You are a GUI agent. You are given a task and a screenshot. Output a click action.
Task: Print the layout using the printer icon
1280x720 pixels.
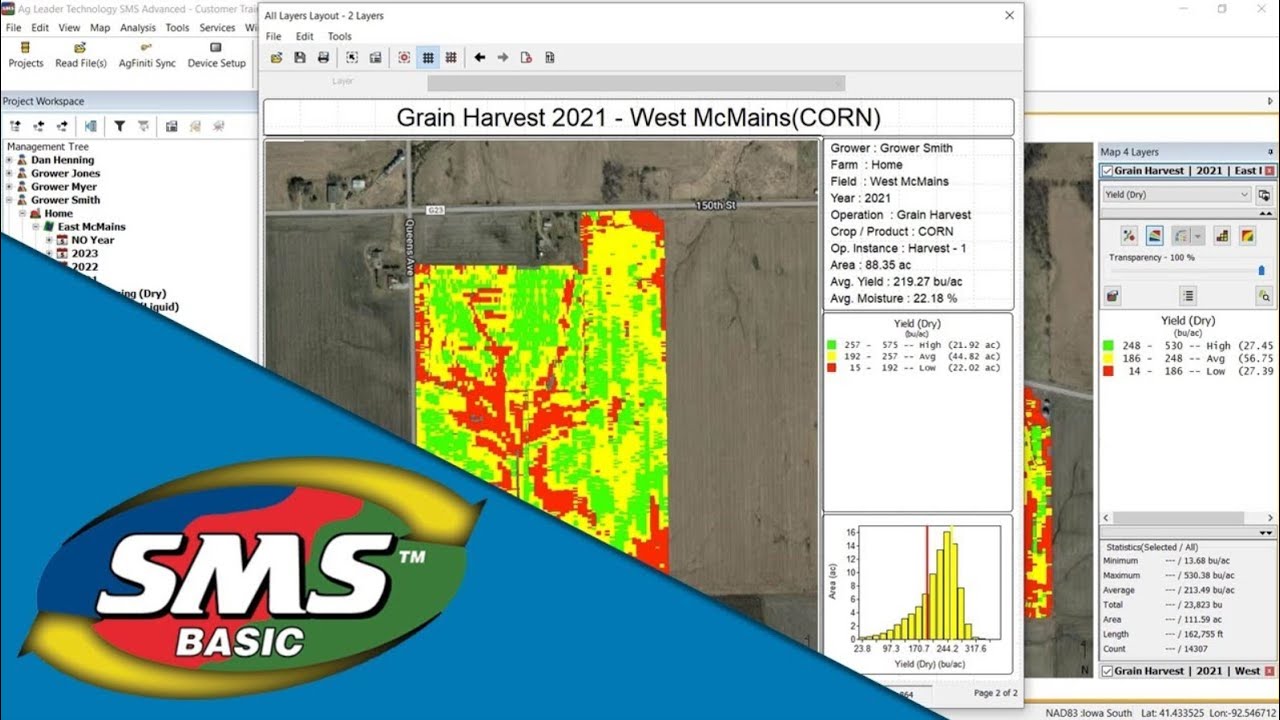click(323, 58)
